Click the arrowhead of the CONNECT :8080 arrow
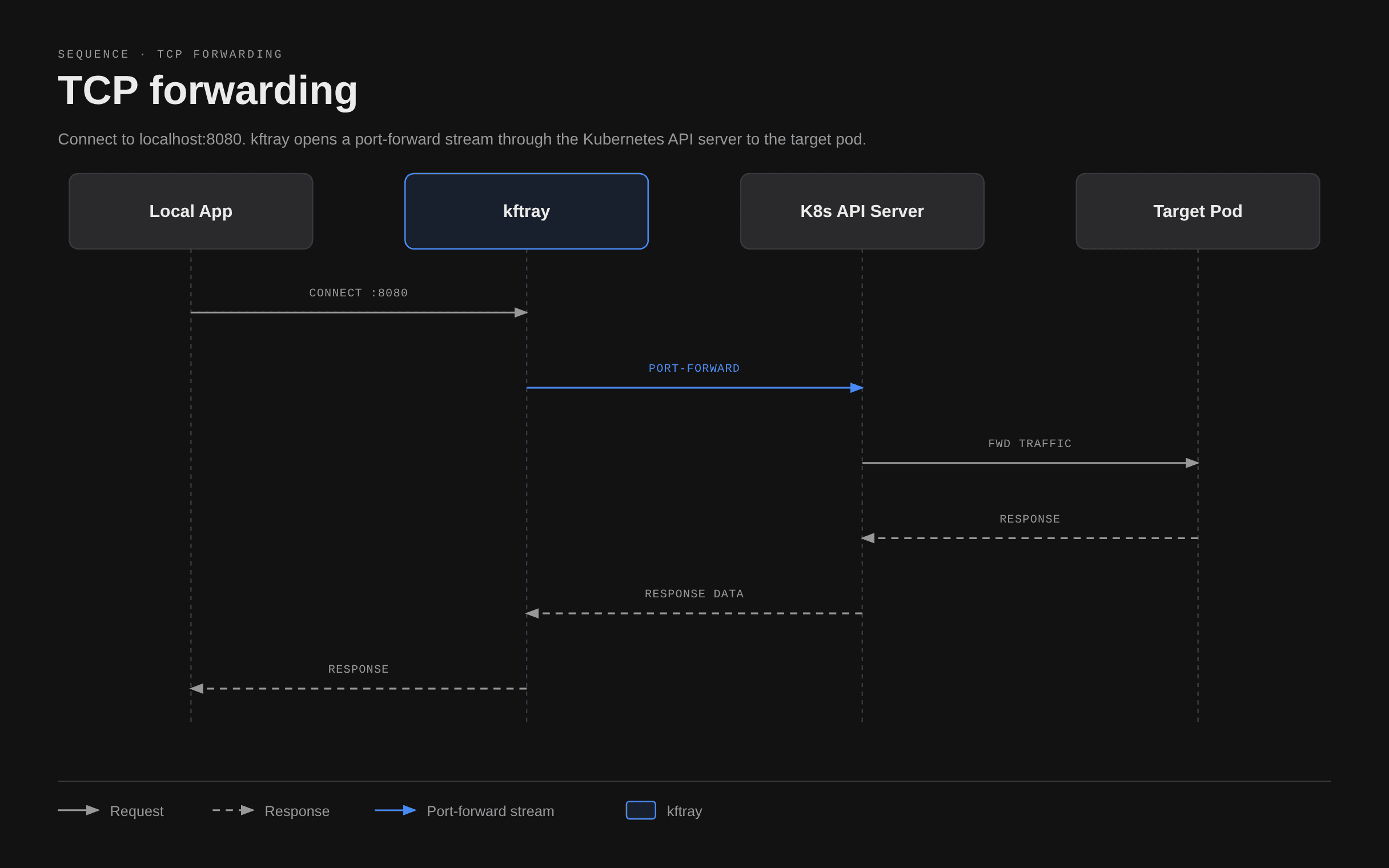The height and width of the screenshot is (868, 1389). 521,312
